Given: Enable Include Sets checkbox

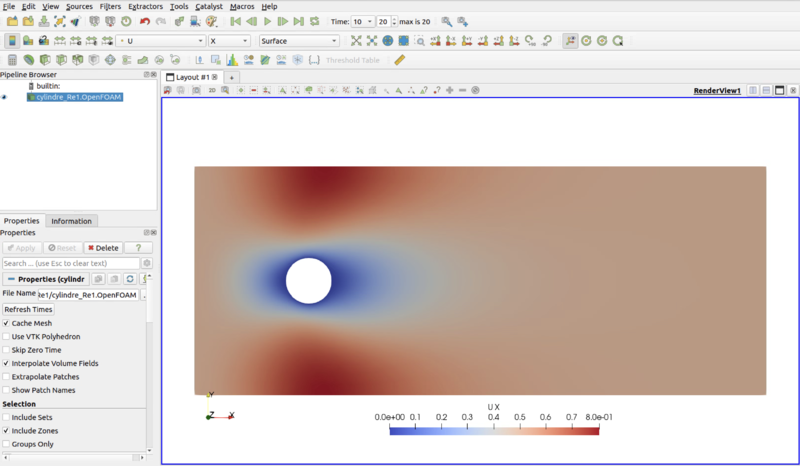Looking at the screenshot, I should (x=6, y=417).
